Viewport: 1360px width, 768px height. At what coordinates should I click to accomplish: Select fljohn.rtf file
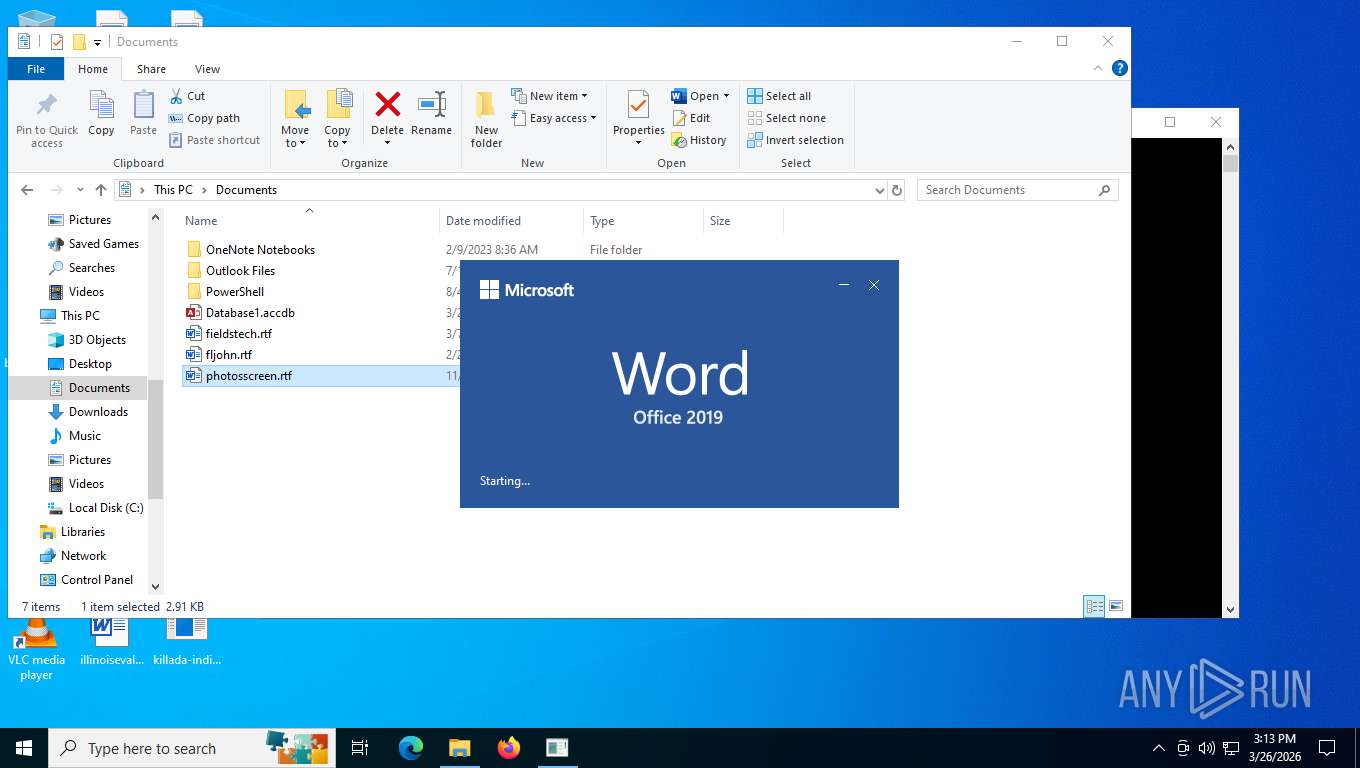pos(228,355)
